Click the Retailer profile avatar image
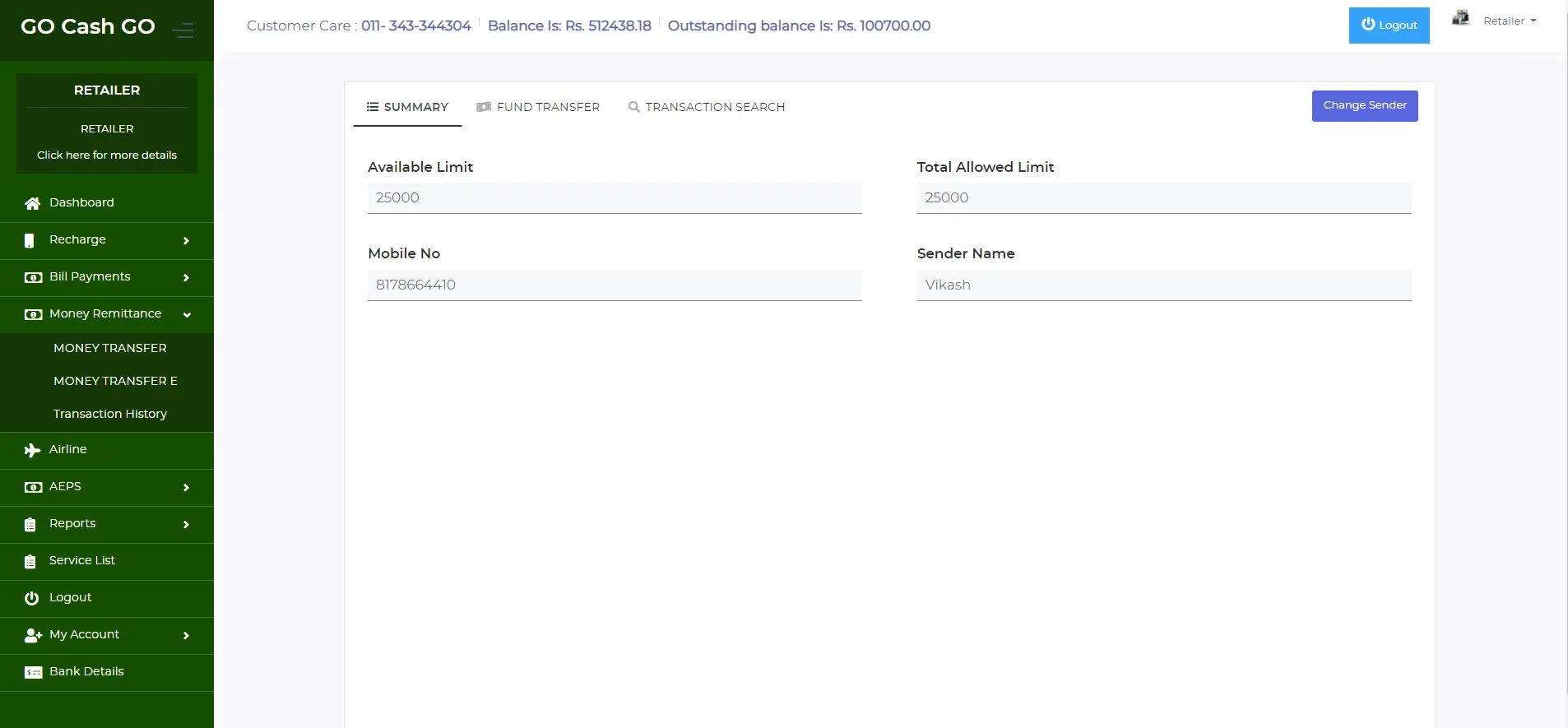Image resolution: width=1568 pixels, height=728 pixels. coord(1460,18)
